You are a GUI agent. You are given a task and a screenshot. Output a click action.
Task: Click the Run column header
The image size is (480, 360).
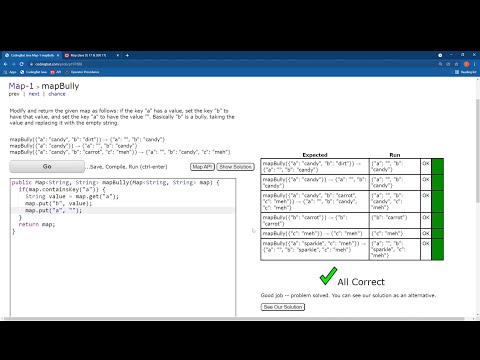point(395,155)
